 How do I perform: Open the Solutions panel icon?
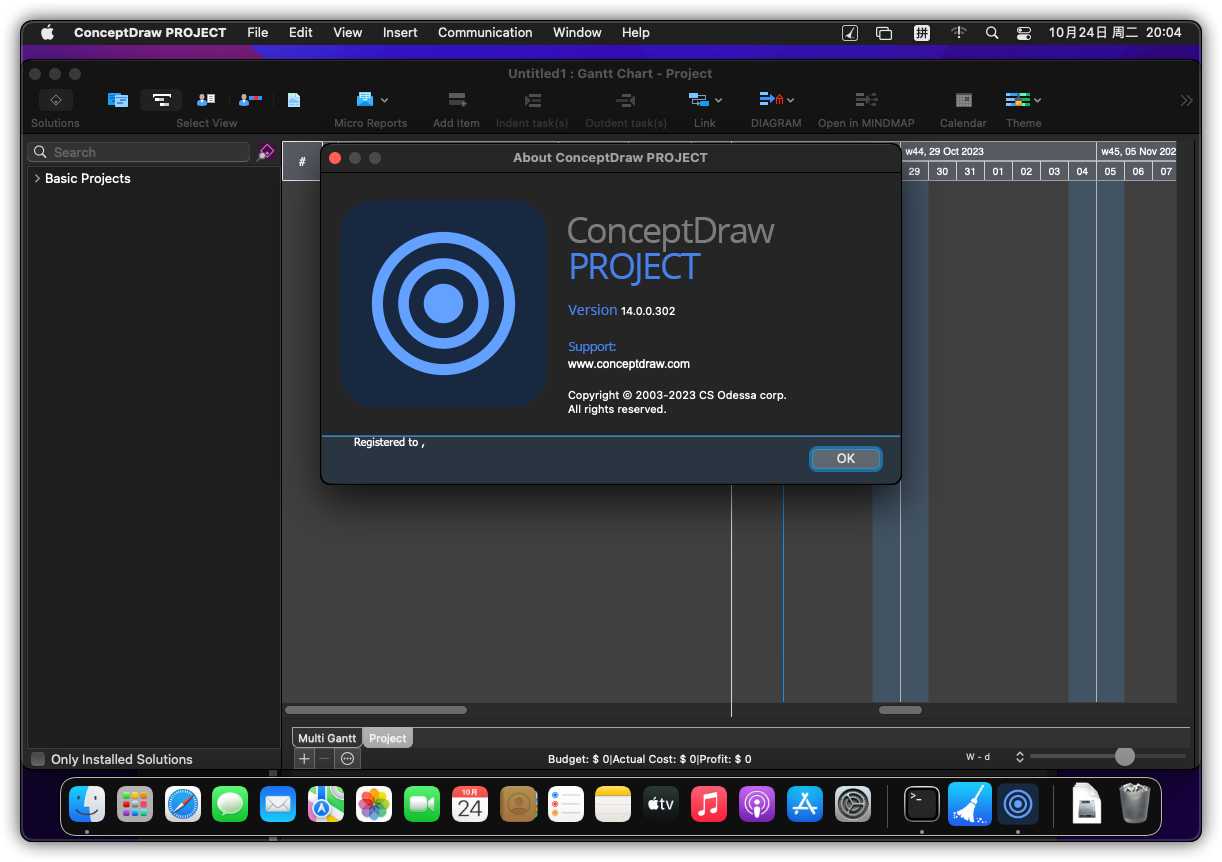coord(56,100)
